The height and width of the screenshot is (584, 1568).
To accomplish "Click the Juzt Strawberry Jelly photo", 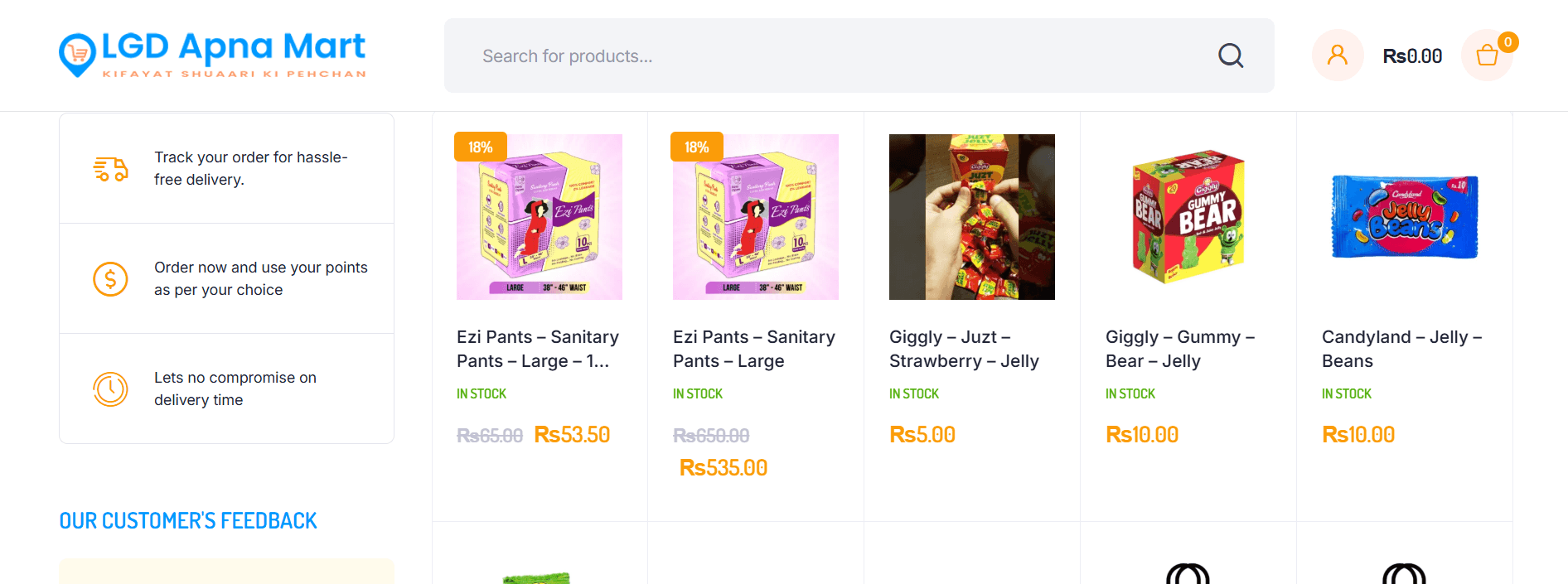I will coord(972,217).
